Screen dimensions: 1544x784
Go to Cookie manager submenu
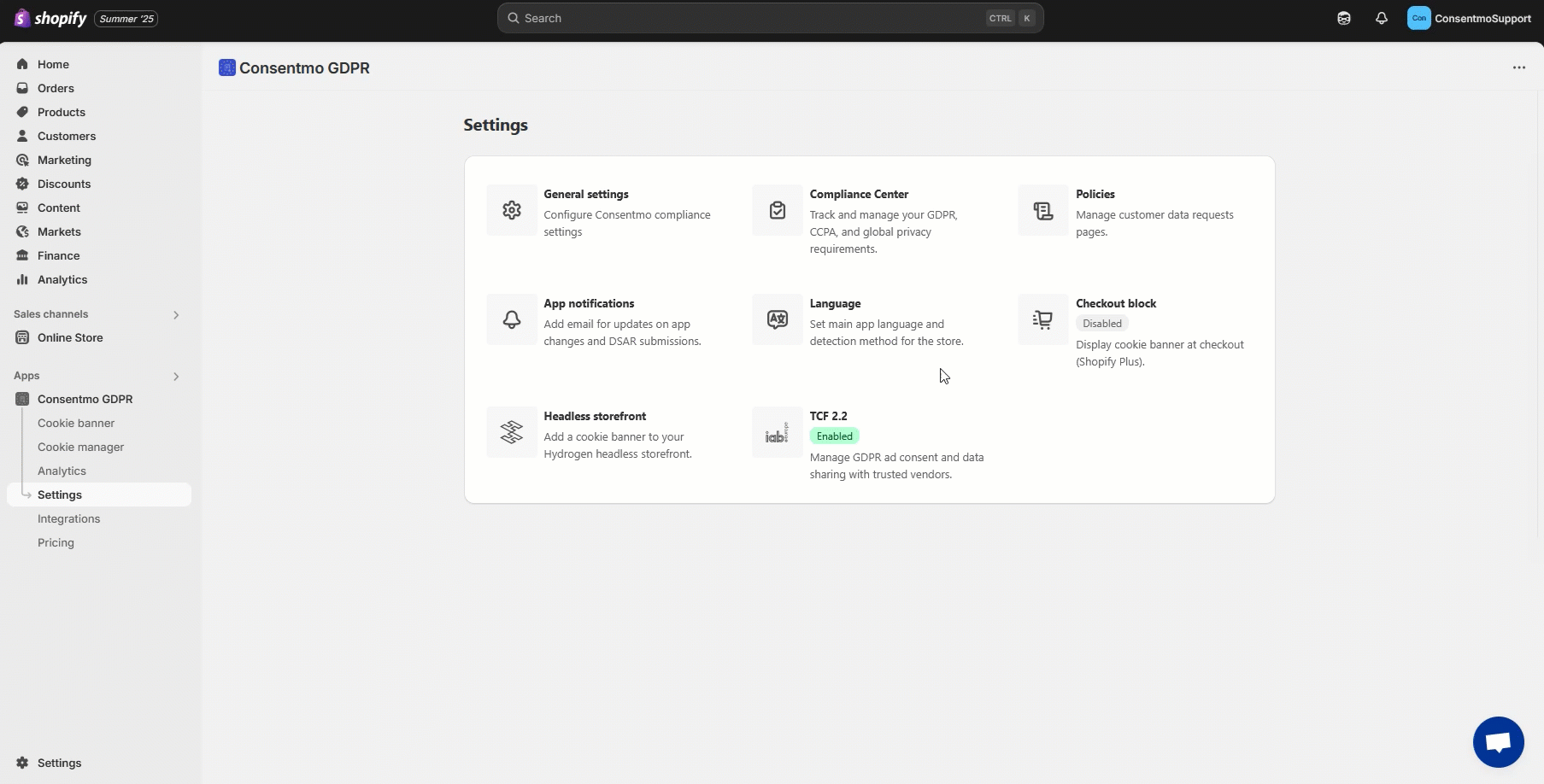81,447
